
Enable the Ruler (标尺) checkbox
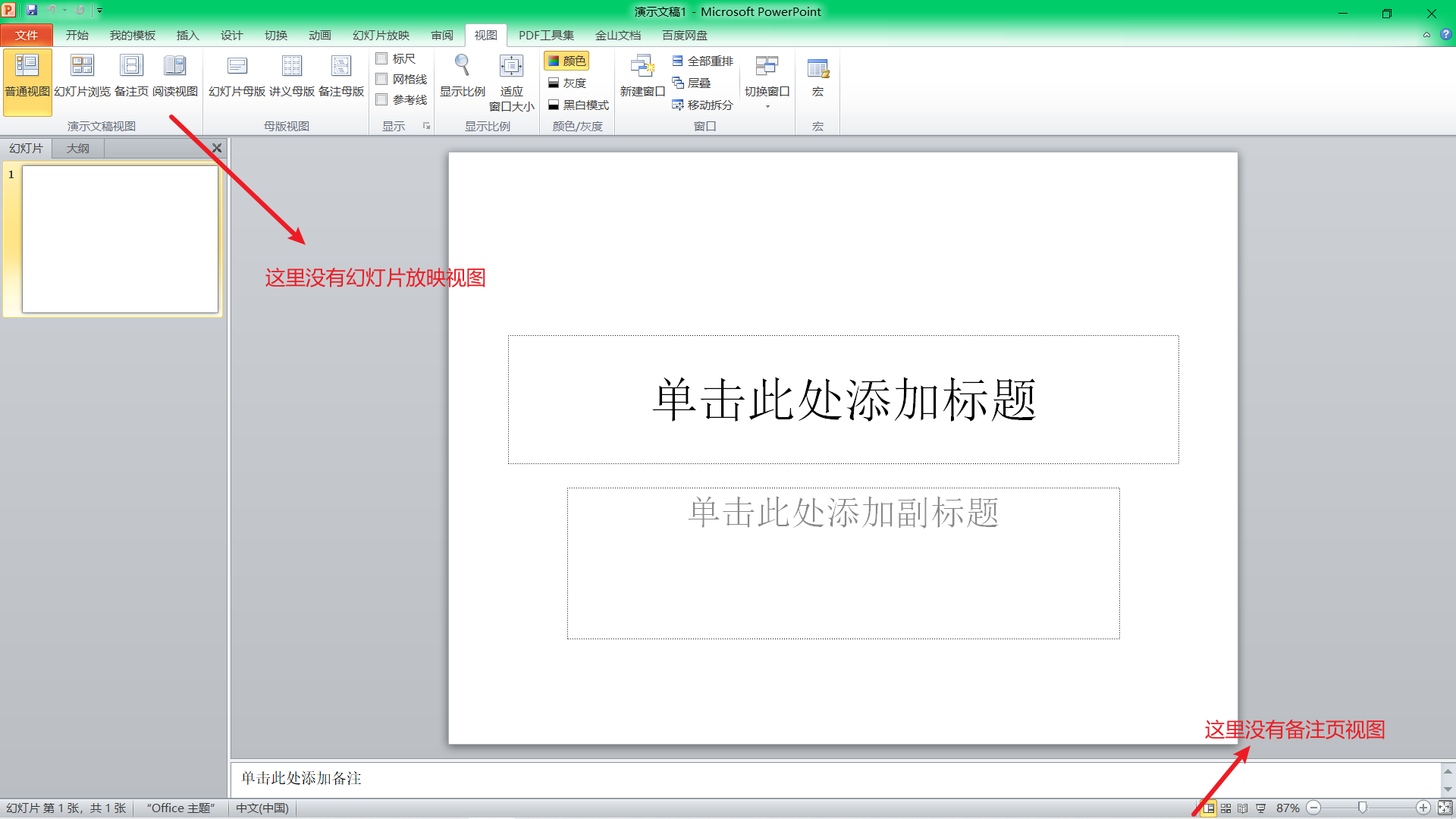point(382,58)
